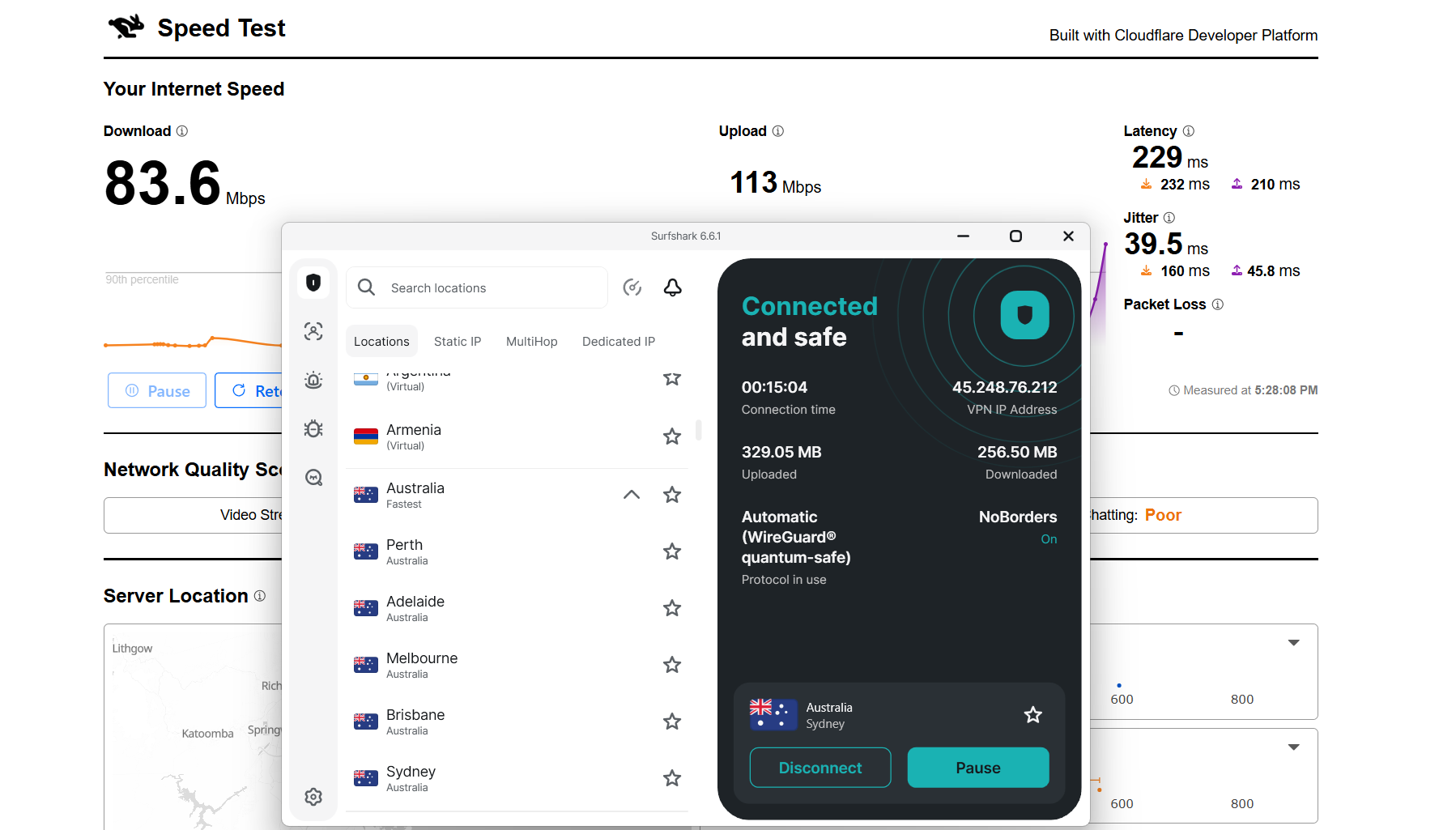The image size is (1456, 830).
Task: Open notifications via the bell icon
Action: 673,287
